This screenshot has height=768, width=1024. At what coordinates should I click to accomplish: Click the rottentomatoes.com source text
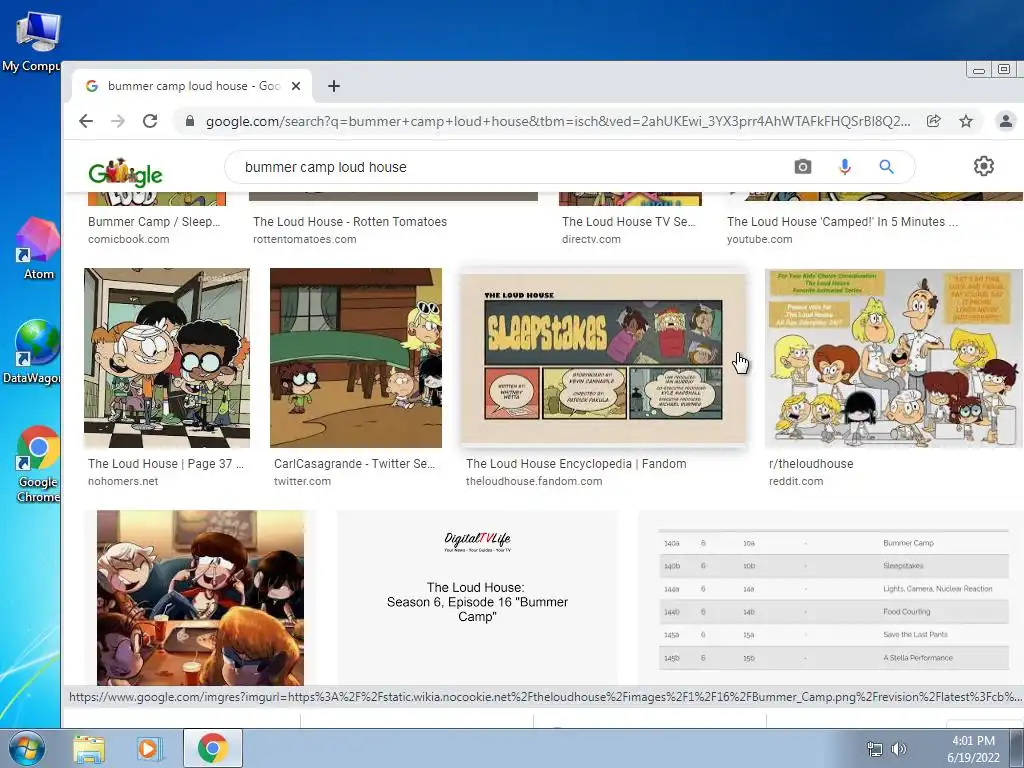(x=305, y=239)
